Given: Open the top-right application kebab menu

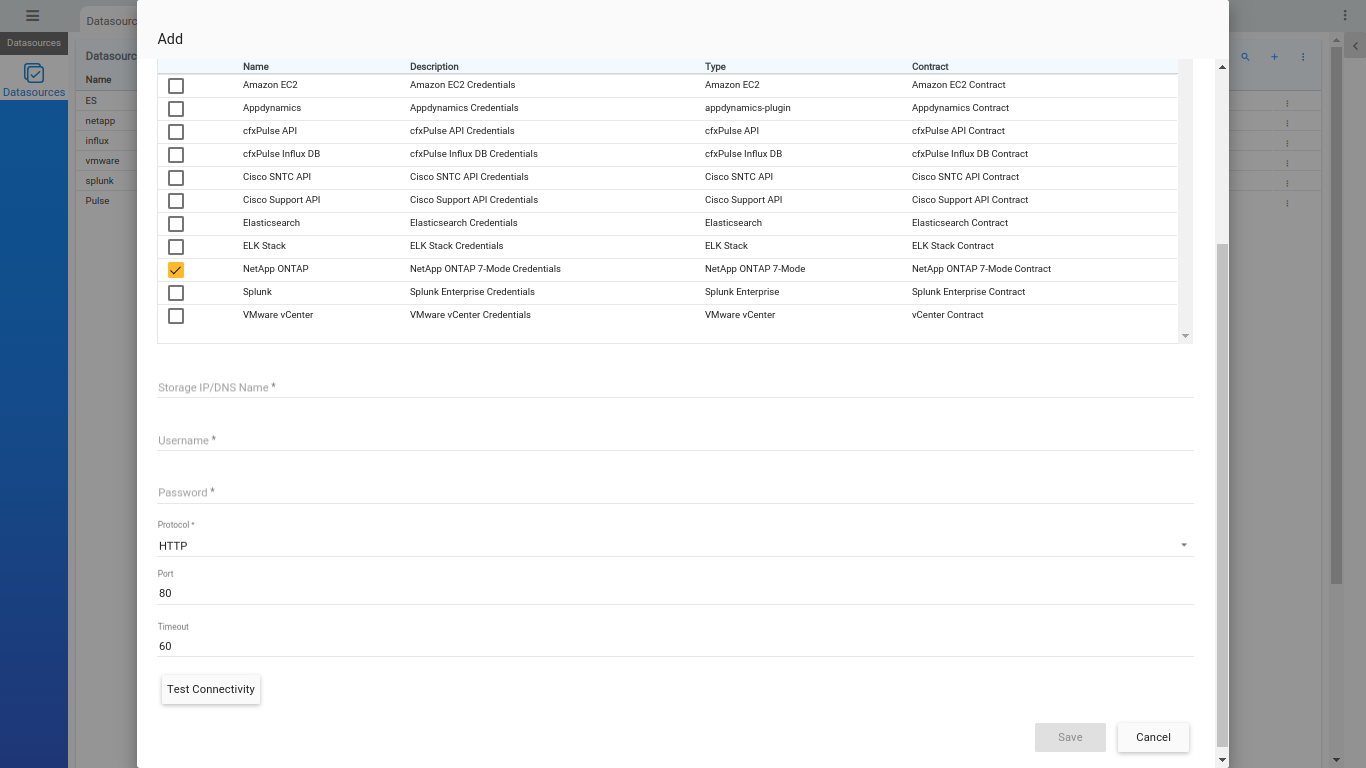Looking at the screenshot, I should coord(1345,15).
